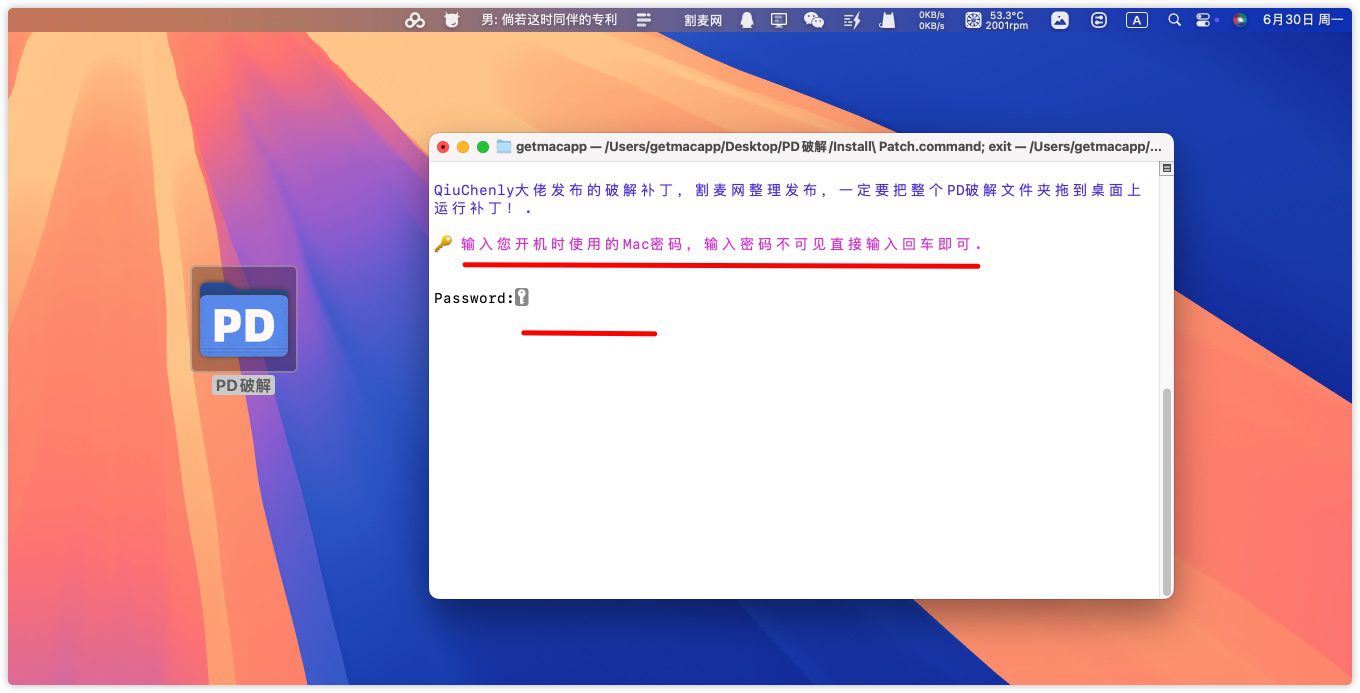This screenshot has width=1360, height=693.
Task: Expand the lyrics list lines icon
Action: pyautogui.click(x=644, y=20)
